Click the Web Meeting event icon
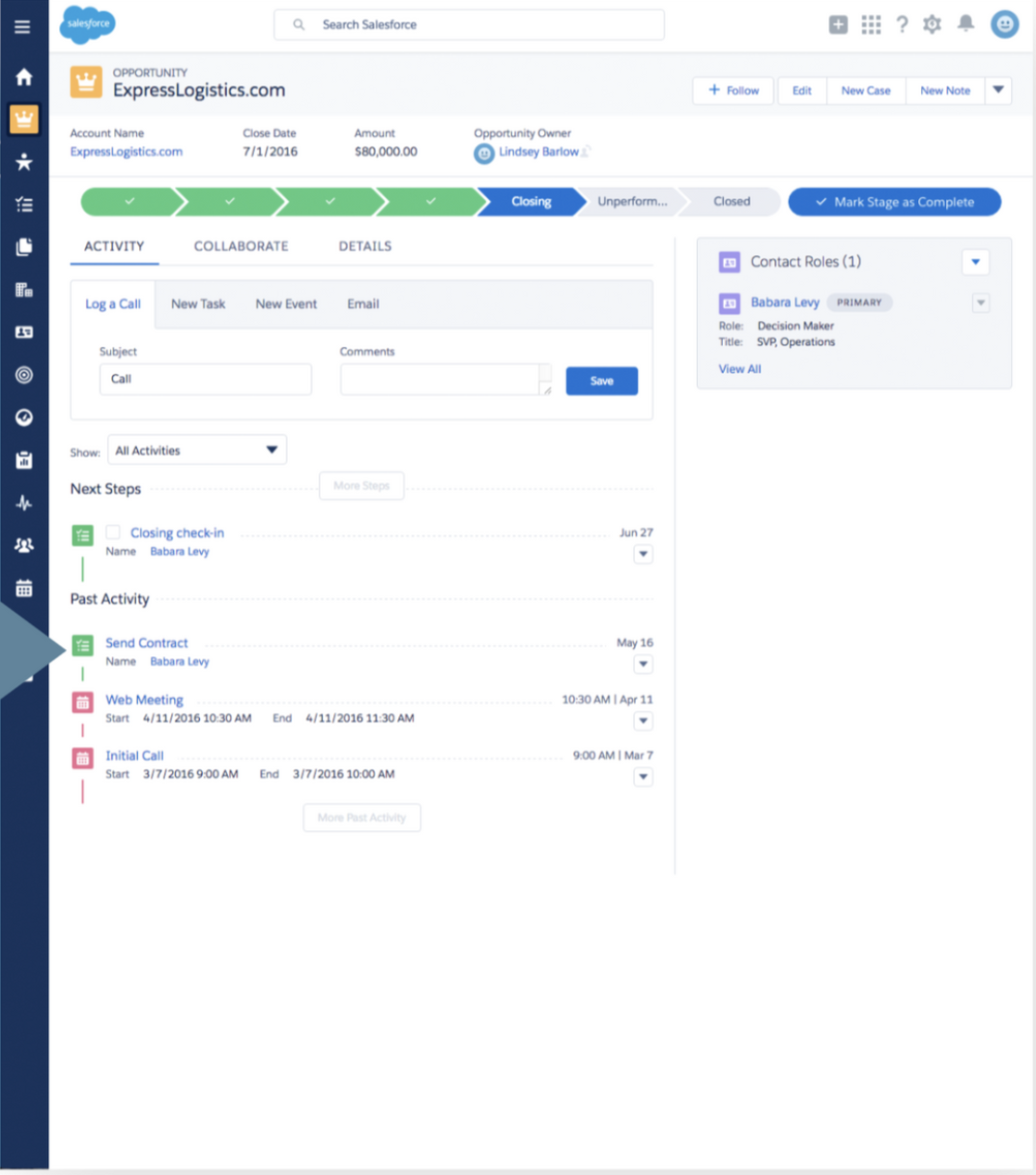This screenshot has height=1175, width=1036. pos(83,702)
